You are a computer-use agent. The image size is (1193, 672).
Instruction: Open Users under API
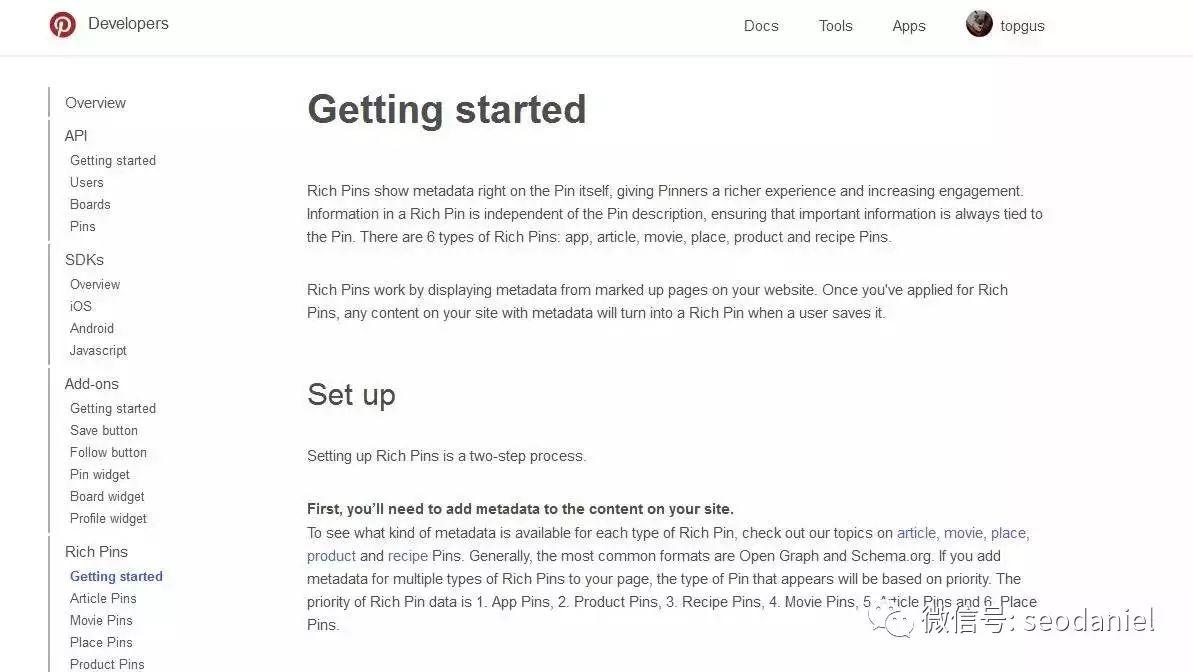[x=87, y=183]
